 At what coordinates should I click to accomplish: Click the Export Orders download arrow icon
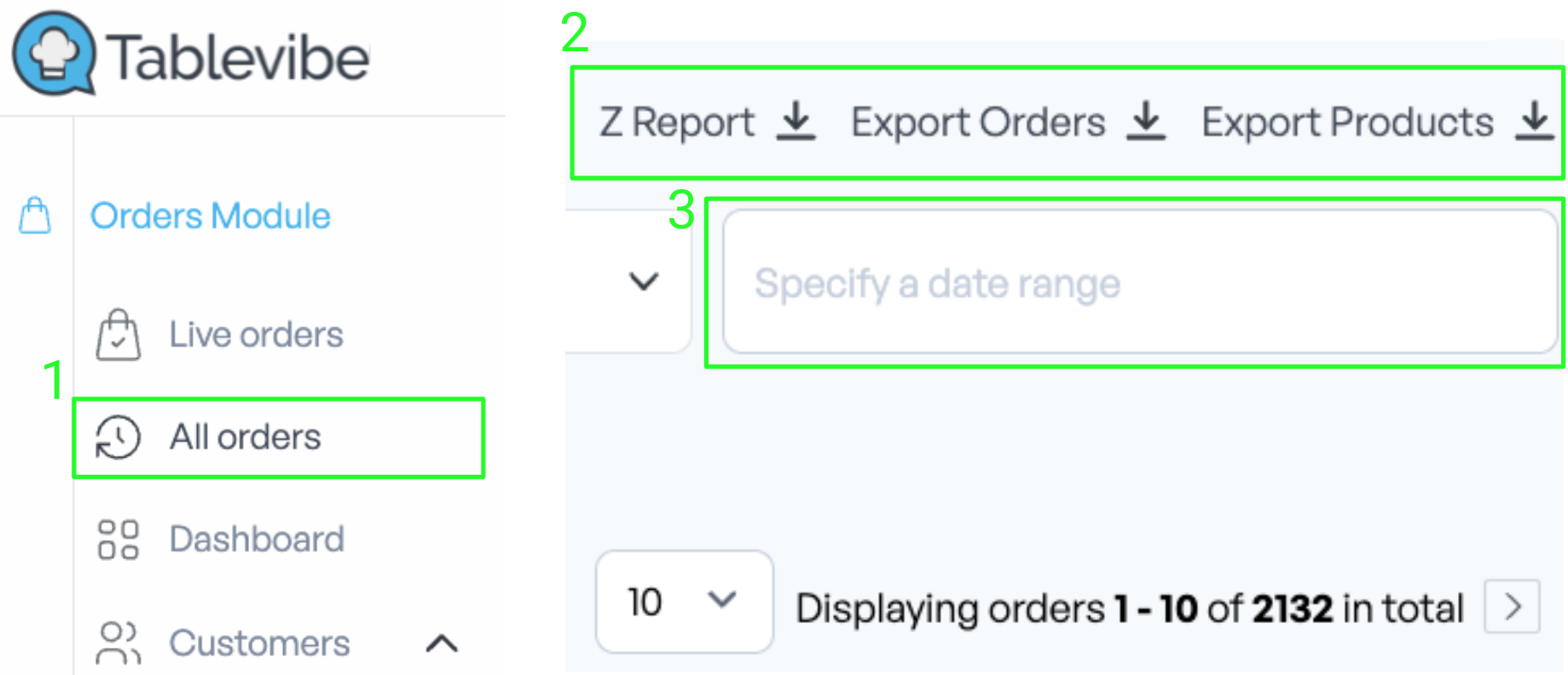click(x=1146, y=120)
